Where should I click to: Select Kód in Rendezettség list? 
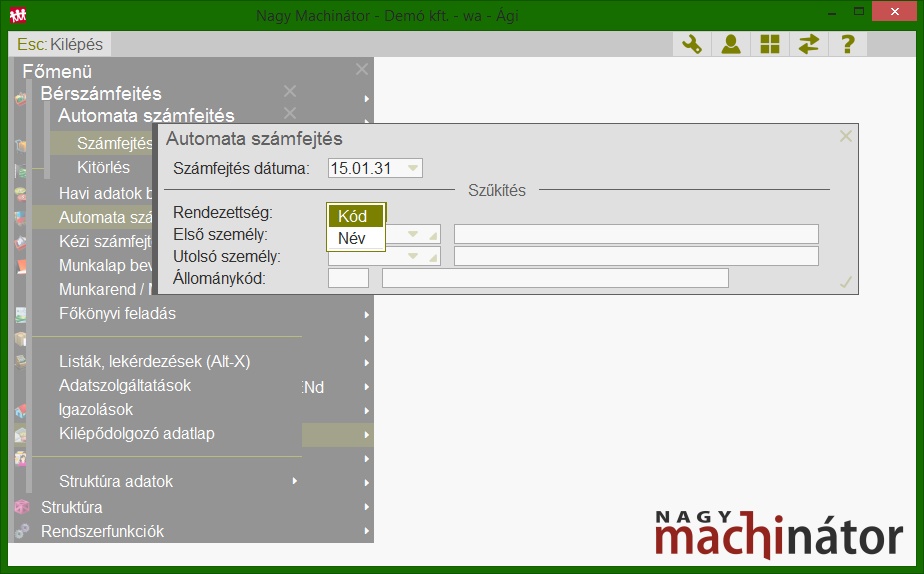click(x=356, y=216)
